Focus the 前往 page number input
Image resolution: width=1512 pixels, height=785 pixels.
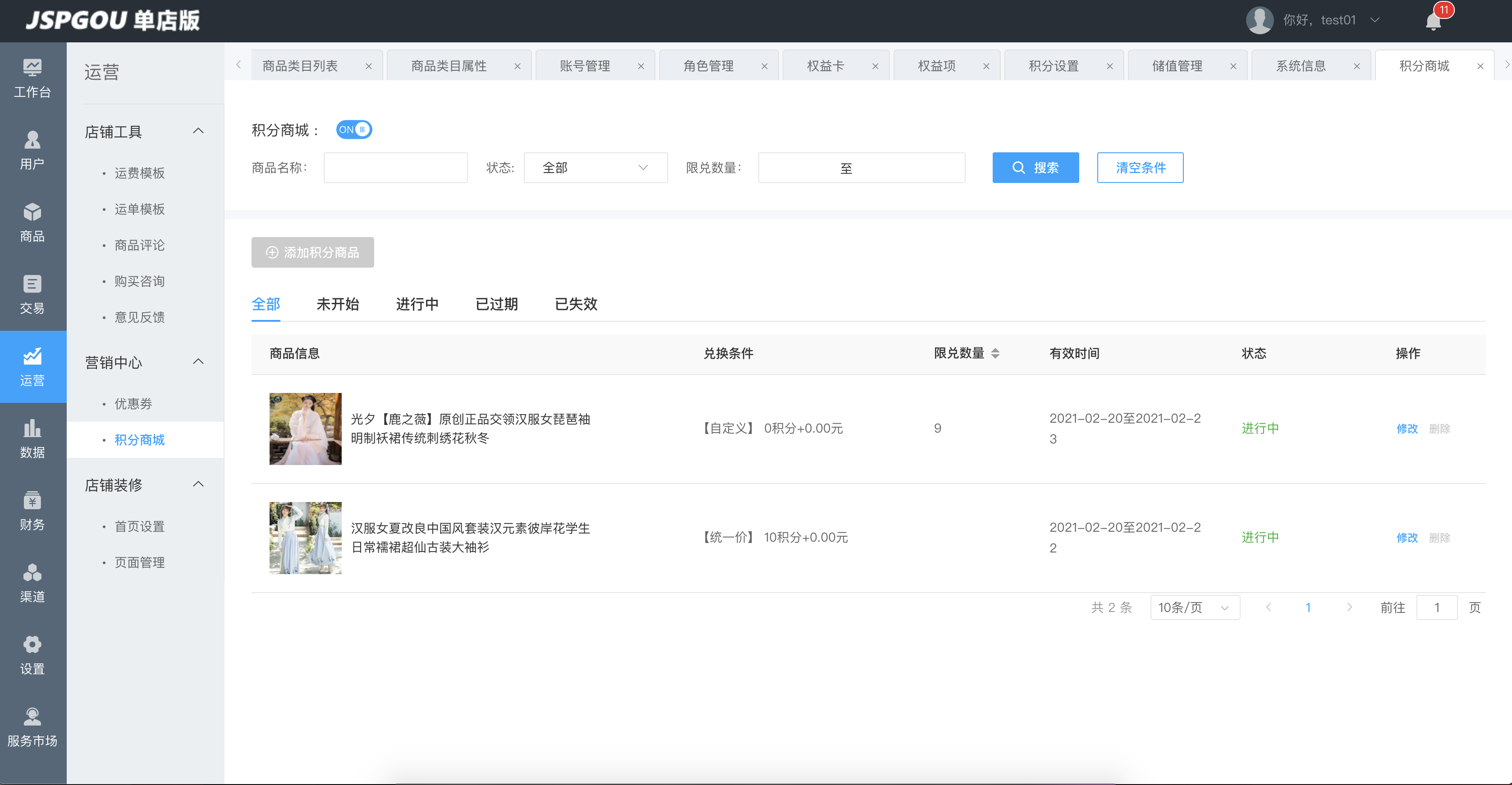[x=1436, y=607]
